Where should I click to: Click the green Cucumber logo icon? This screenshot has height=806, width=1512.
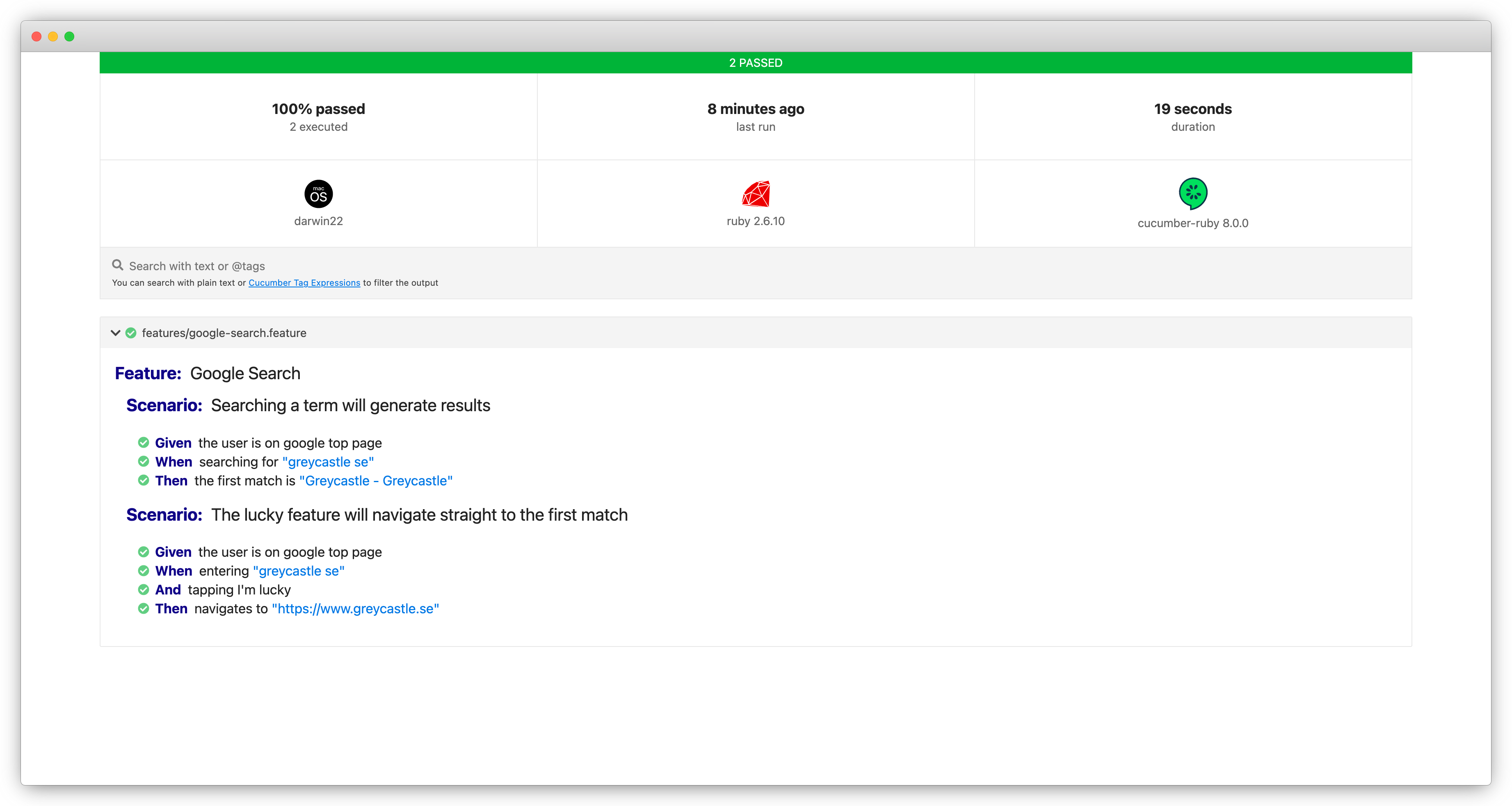click(x=1193, y=194)
